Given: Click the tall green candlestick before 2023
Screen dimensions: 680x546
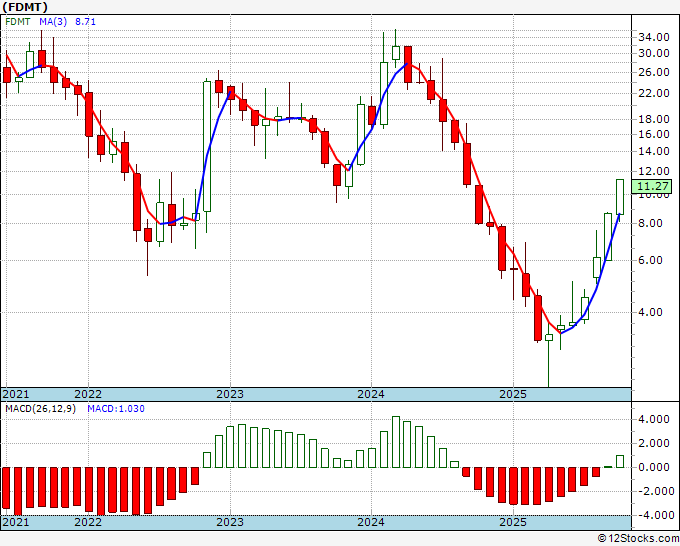Looking at the screenshot, I should pos(207,146).
